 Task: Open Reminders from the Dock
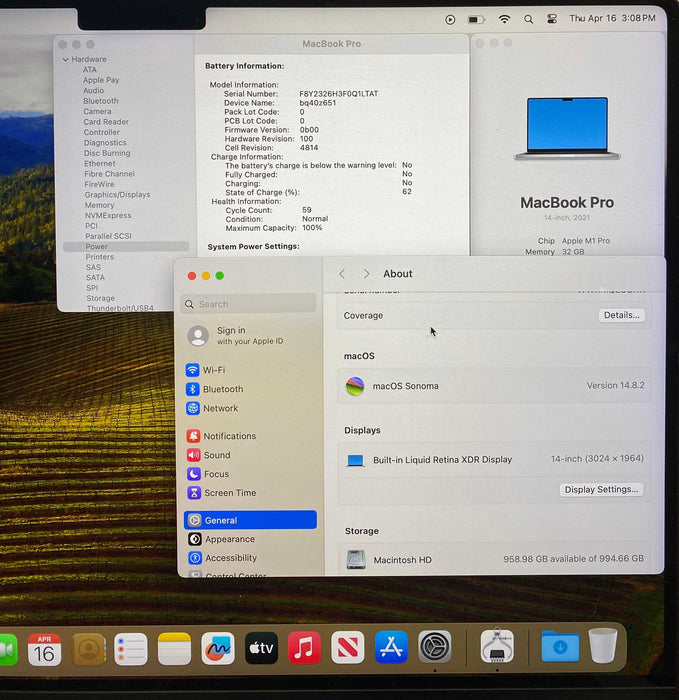(131, 649)
